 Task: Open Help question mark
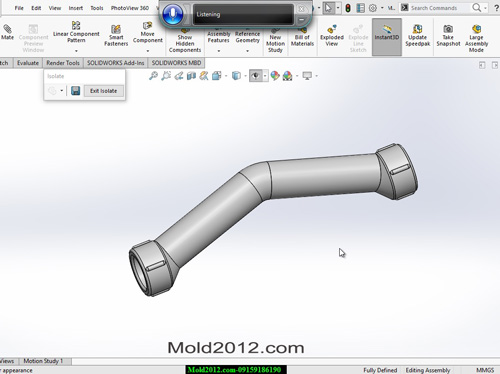tap(496, 8)
